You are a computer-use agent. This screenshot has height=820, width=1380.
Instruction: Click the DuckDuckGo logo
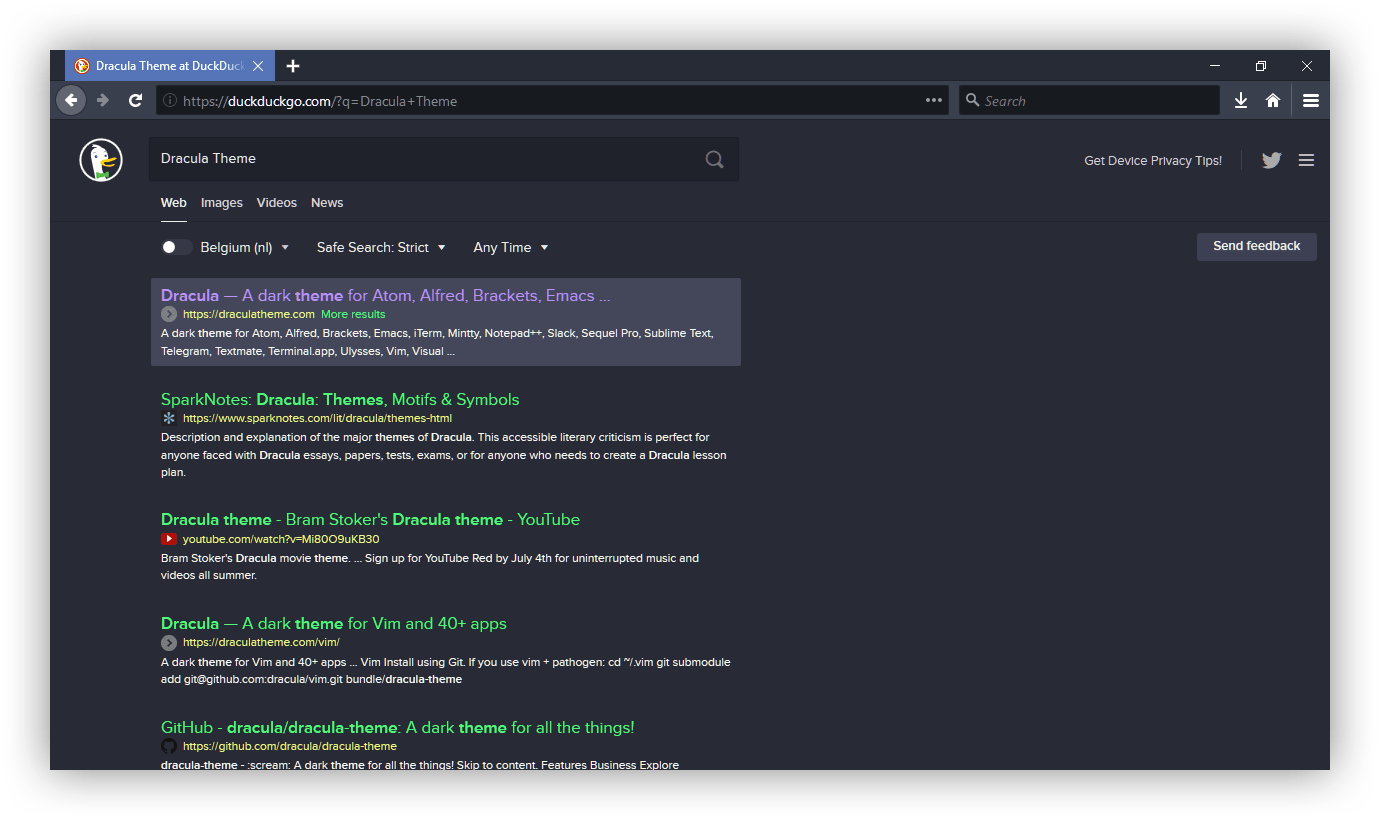tap(100, 159)
